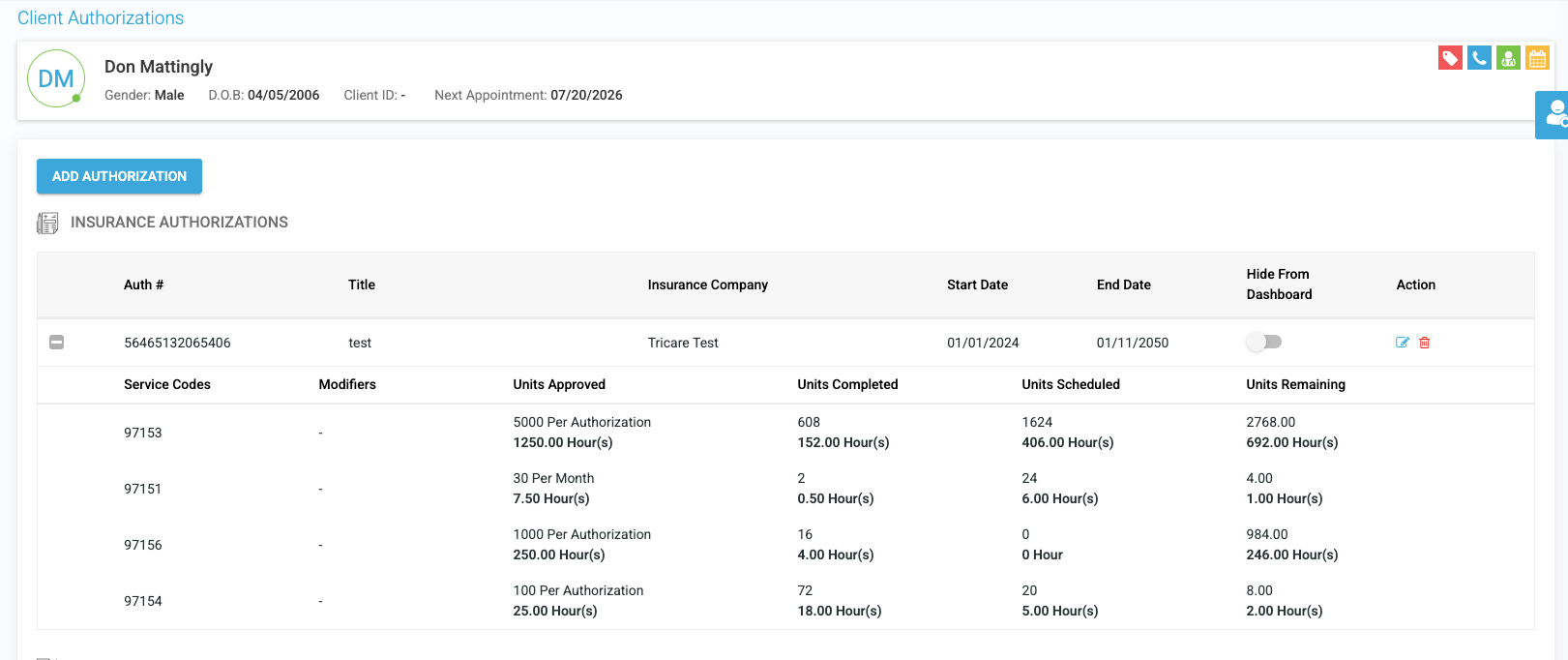Viewport: 1568px width, 660px height.
Task: Click the red tag icon
Action: tap(1450, 58)
